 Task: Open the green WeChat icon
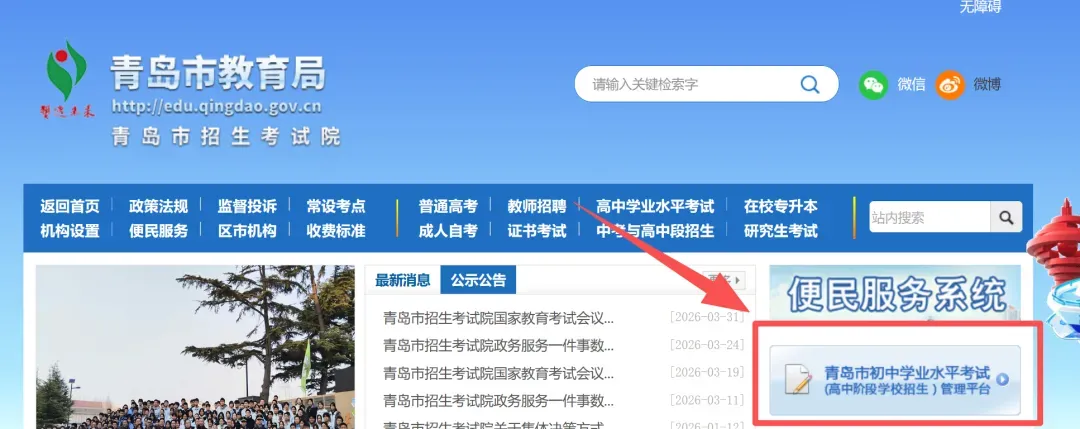(873, 85)
